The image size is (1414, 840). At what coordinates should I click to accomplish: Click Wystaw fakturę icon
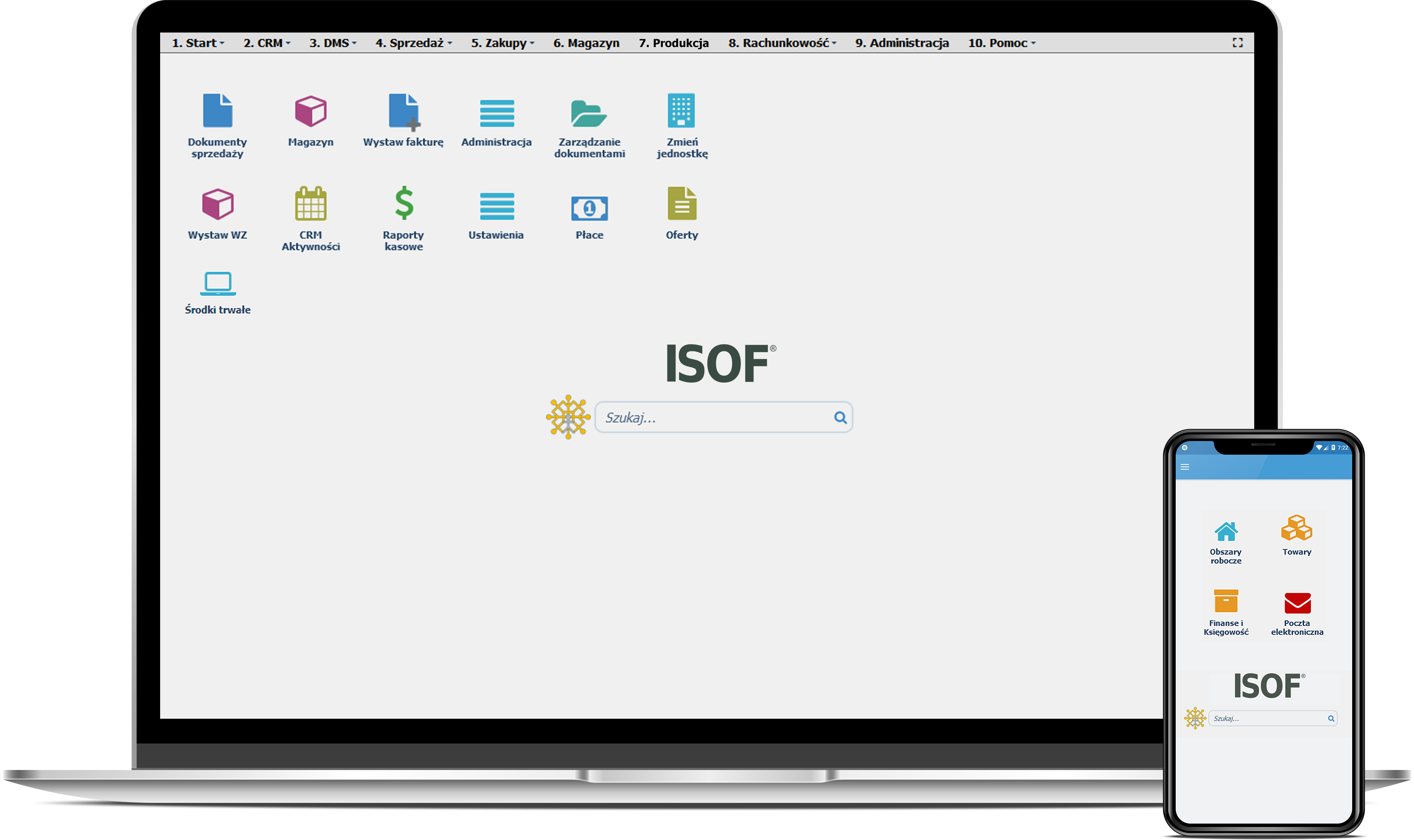[404, 112]
